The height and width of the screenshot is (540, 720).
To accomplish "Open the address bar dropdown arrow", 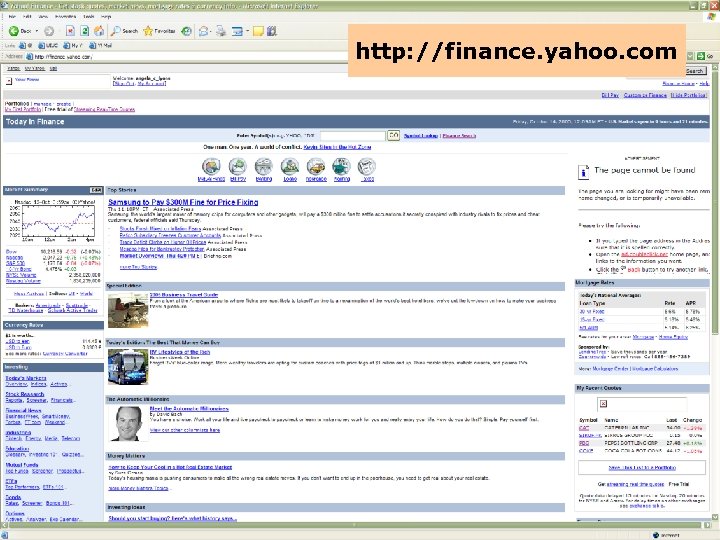I will coord(690,56).
